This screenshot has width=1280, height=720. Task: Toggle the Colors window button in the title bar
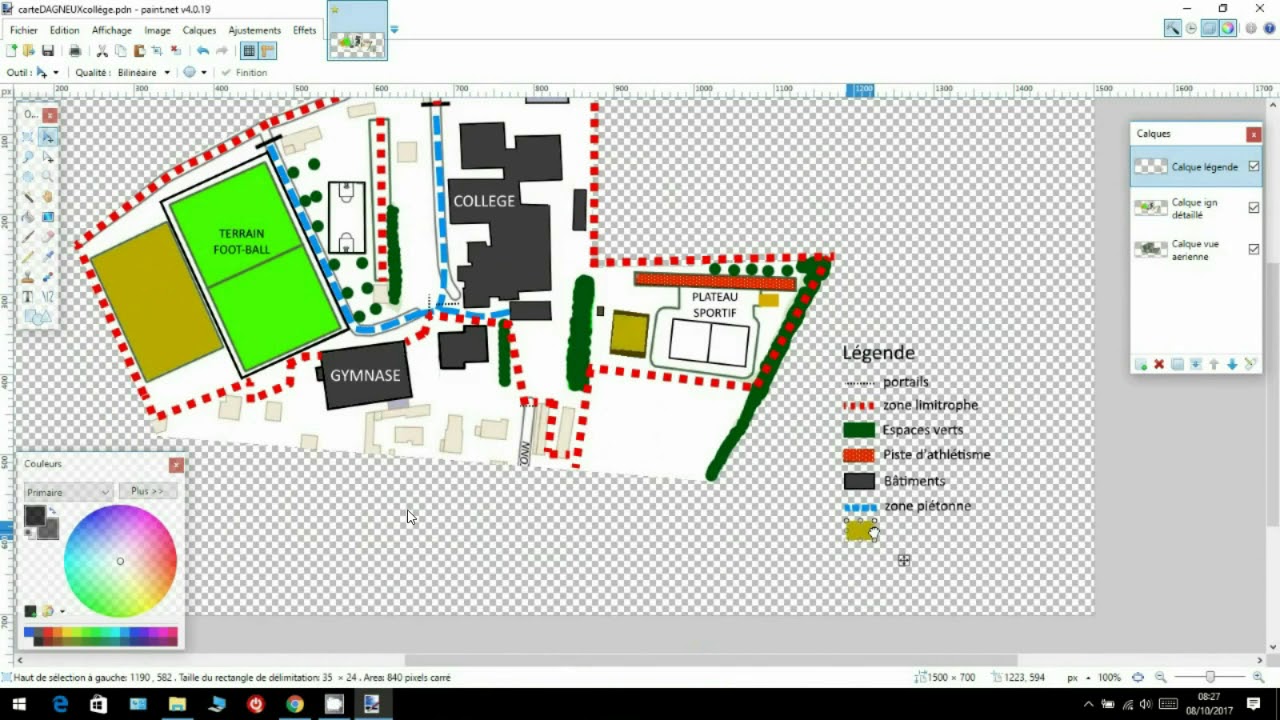click(1227, 28)
